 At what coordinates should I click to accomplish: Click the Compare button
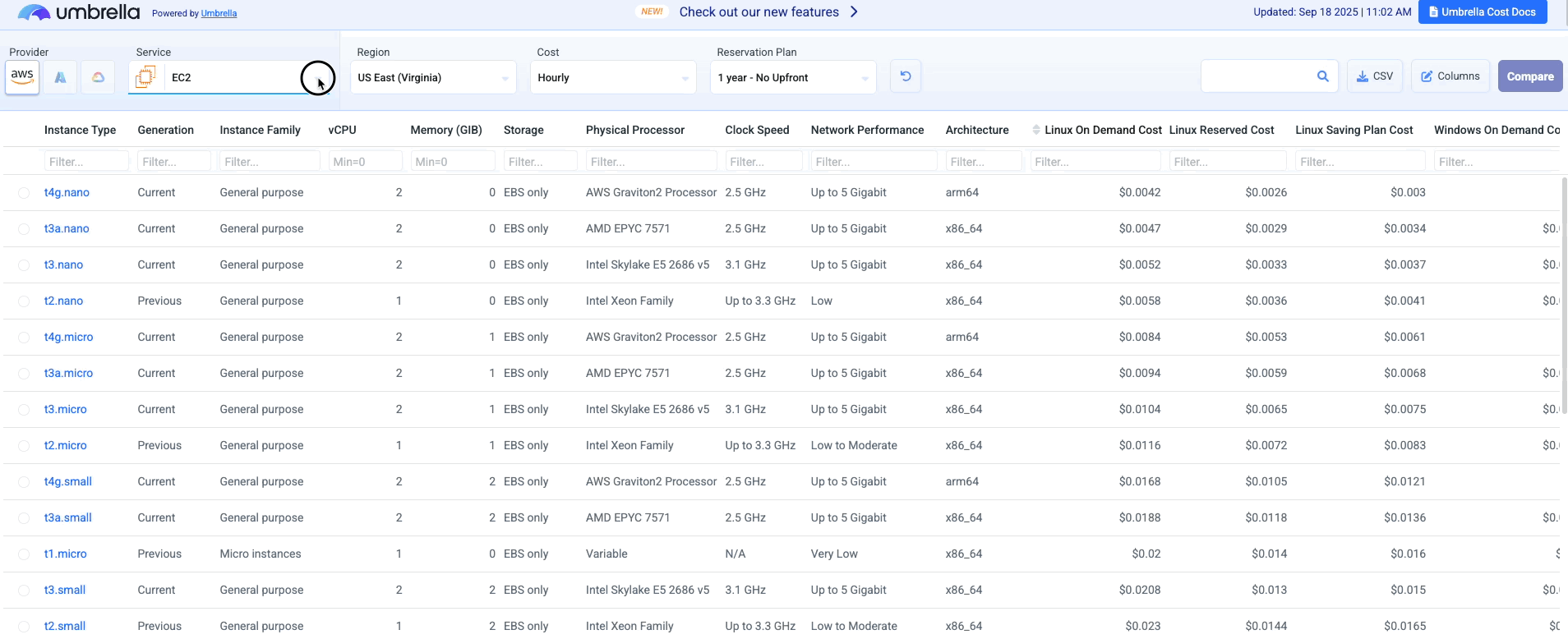click(1530, 76)
